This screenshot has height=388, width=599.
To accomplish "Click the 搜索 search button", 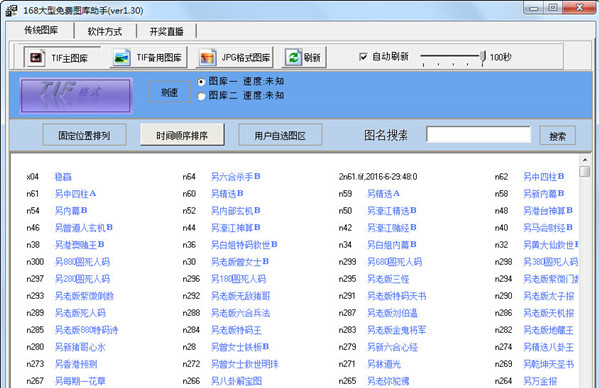I will 557,136.
